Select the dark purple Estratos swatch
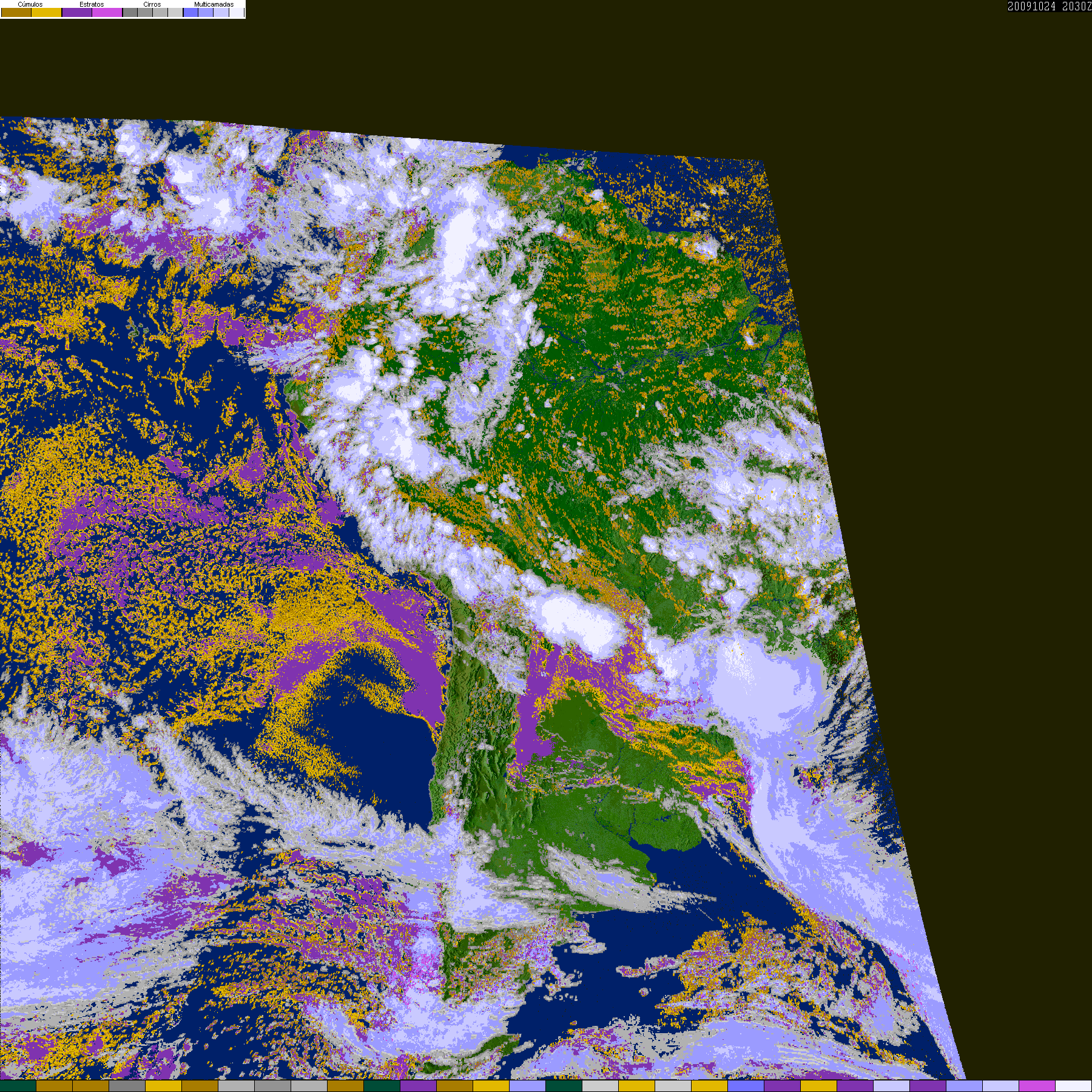The width and height of the screenshot is (1092, 1092). (x=77, y=12)
